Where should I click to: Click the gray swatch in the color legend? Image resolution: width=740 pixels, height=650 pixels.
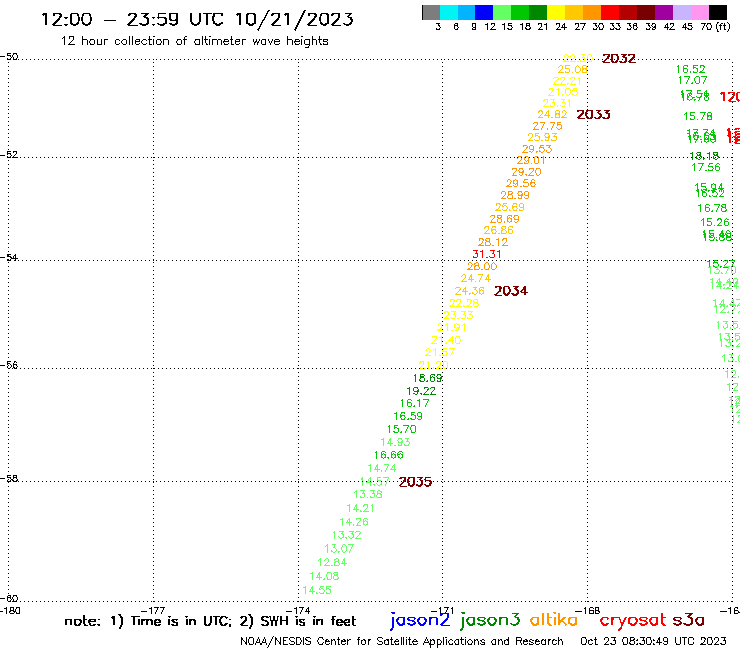click(x=431, y=12)
